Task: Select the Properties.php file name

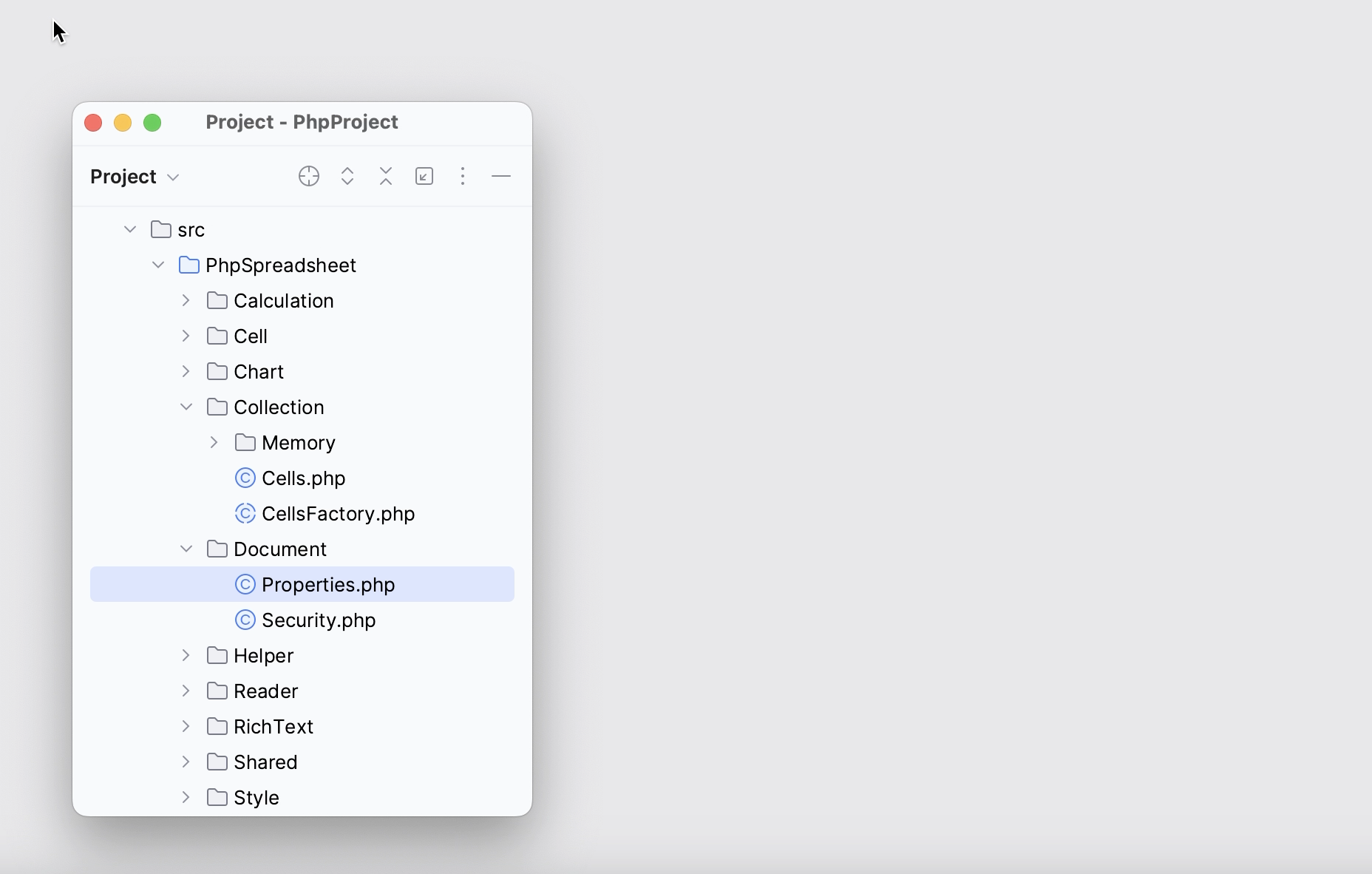Action: click(328, 585)
